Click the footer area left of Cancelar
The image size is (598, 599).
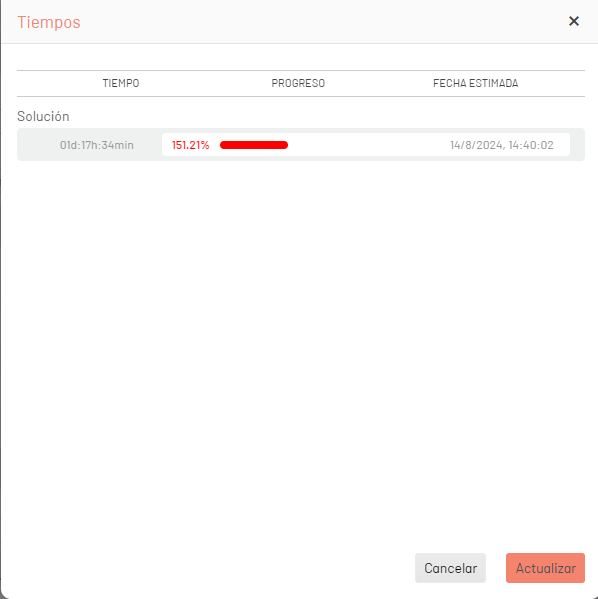(206, 568)
